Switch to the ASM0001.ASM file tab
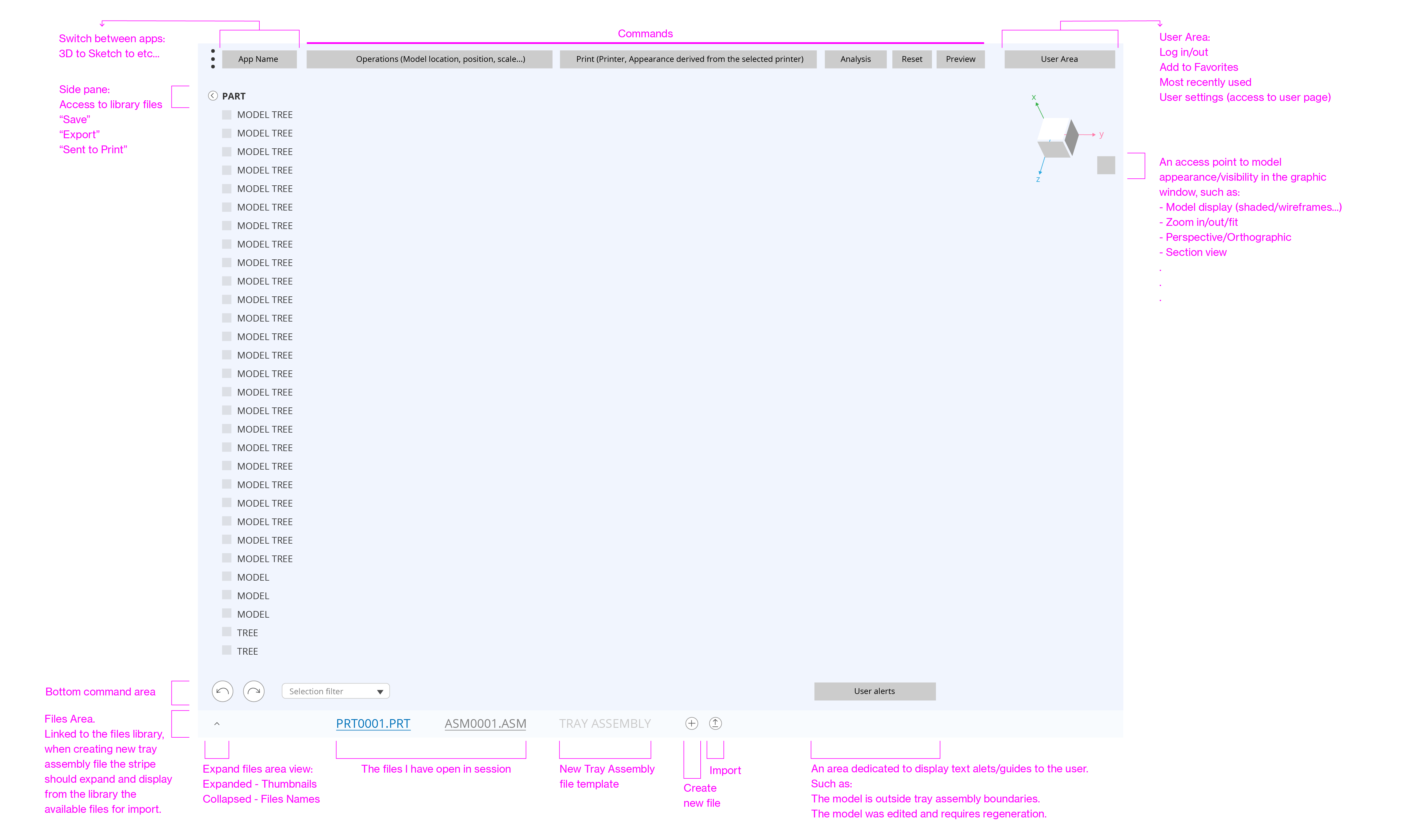1401x840 pixels. tap(485, 723)
